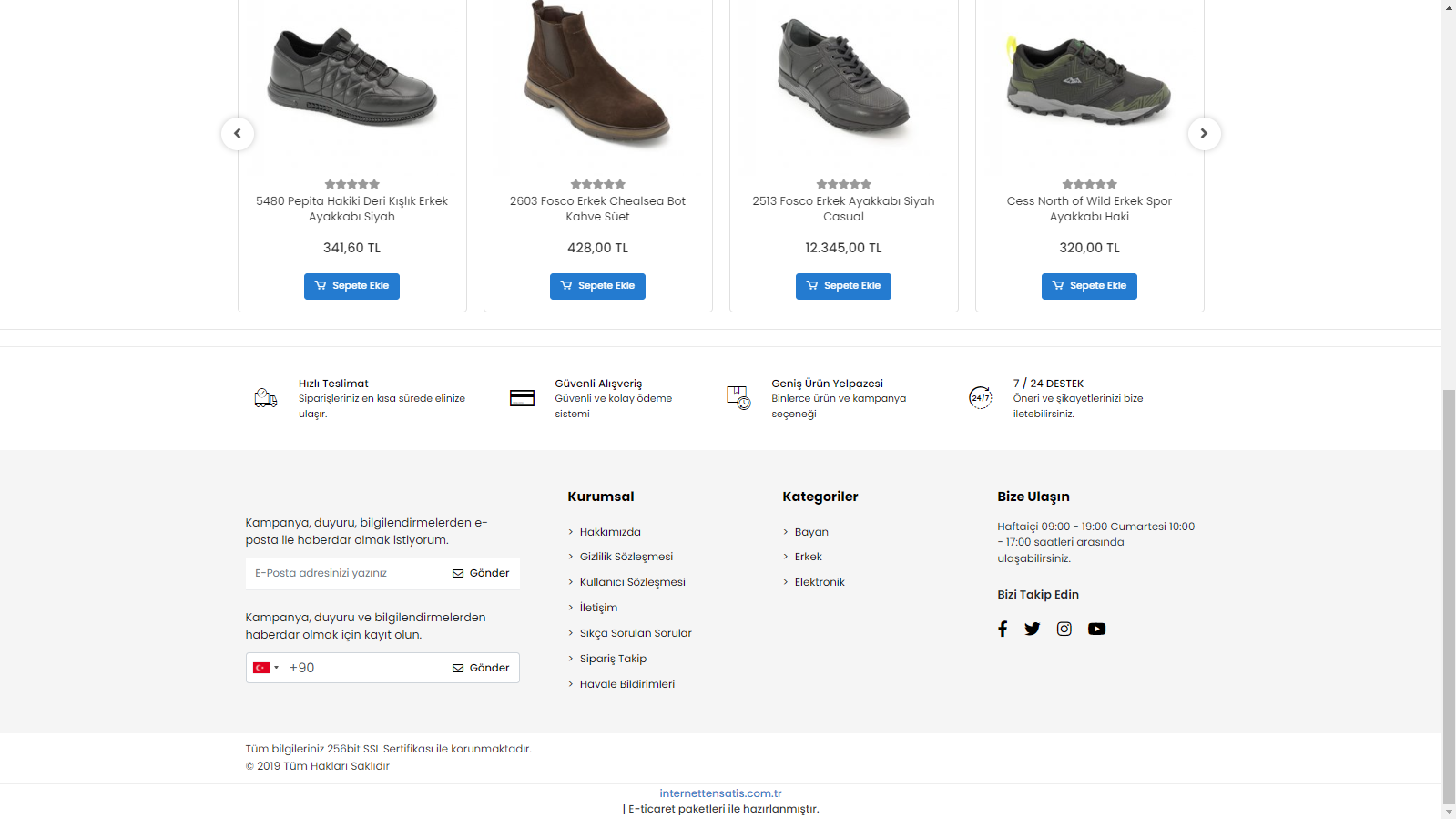This screenshot has height=819, width=1456.
Task: Open the Instagram profile icon
Action: point(1064,629)
